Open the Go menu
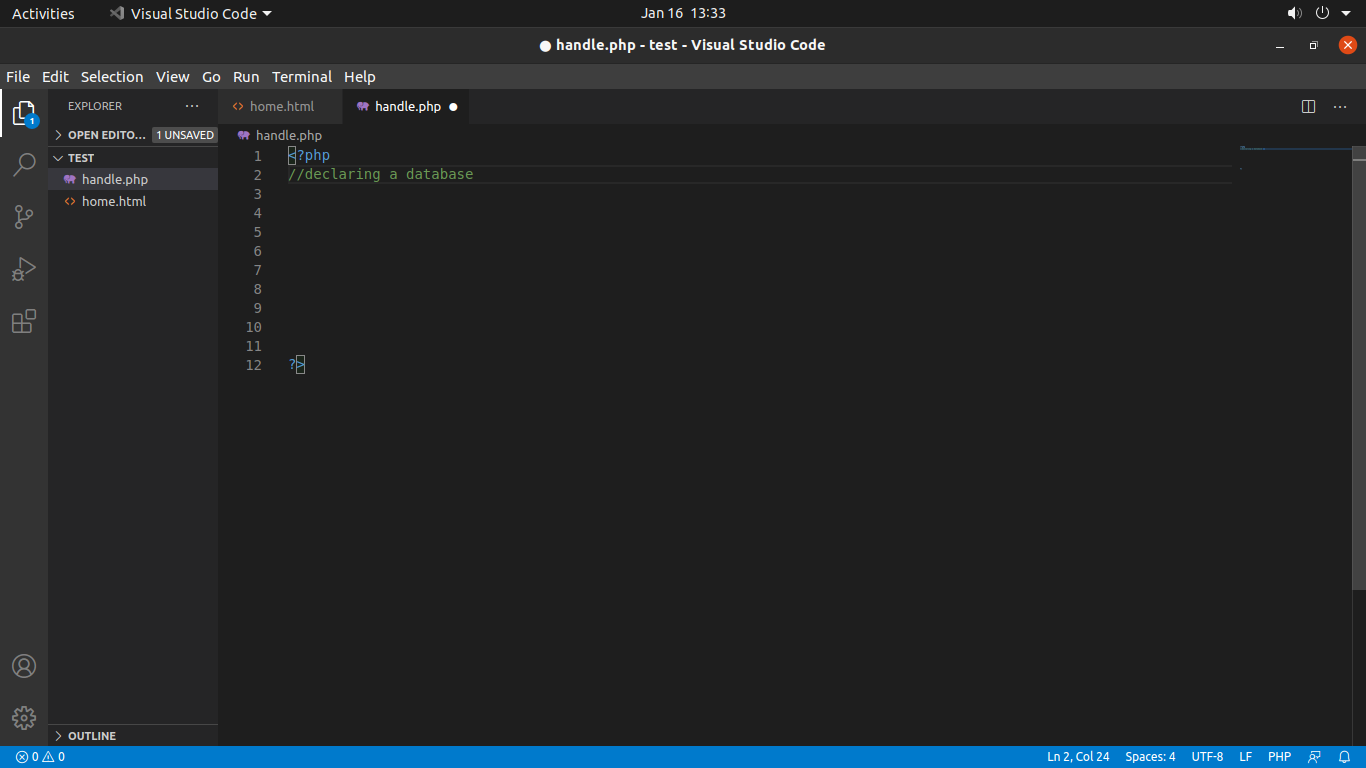This screenshot has width=1366, height=768. pos(211,77)
